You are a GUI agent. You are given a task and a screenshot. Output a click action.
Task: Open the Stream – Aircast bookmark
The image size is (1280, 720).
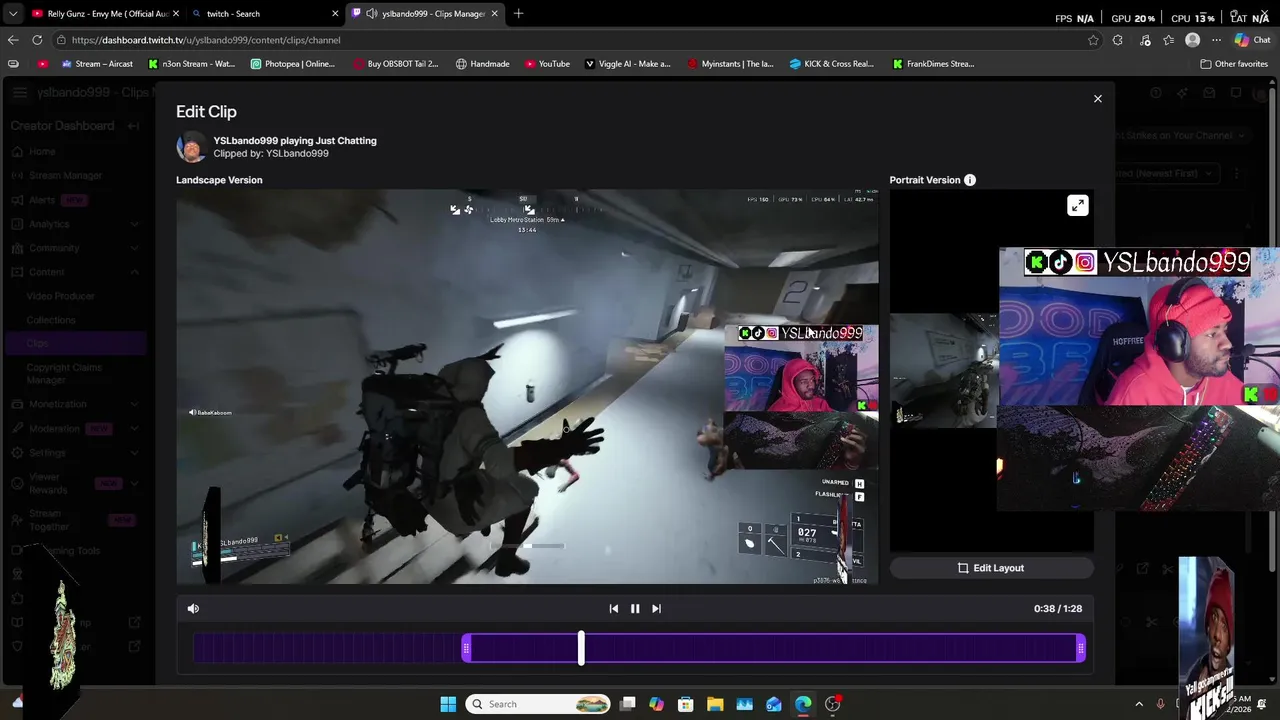click(x=97, y=64)
